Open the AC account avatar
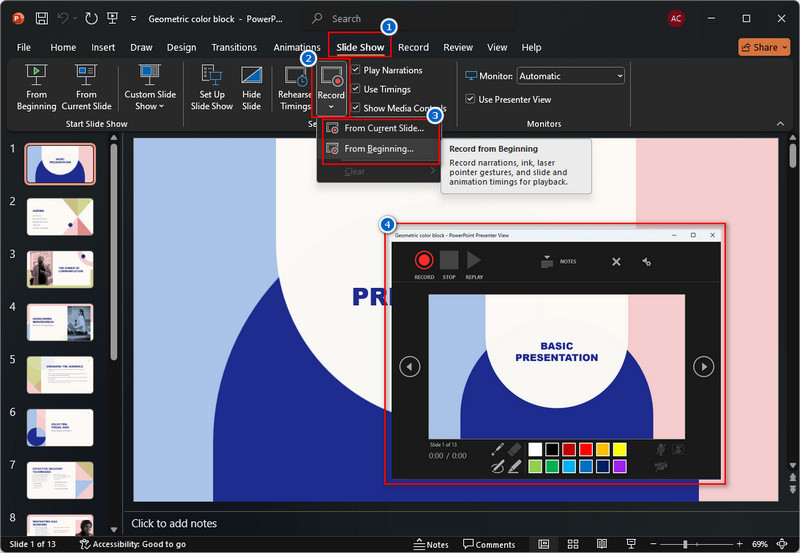800x553 pixels. 676,18
